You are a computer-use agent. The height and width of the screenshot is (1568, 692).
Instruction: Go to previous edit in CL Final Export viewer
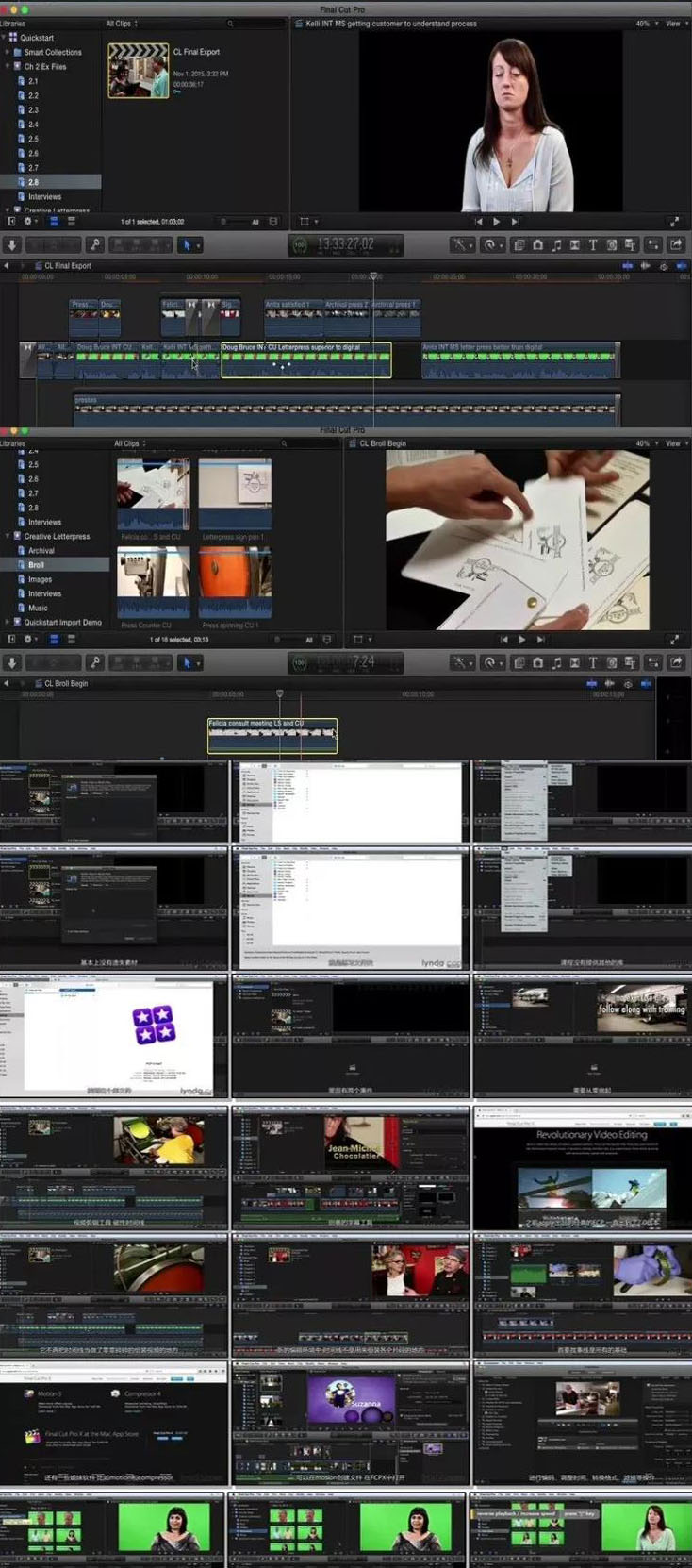point(478,222)
